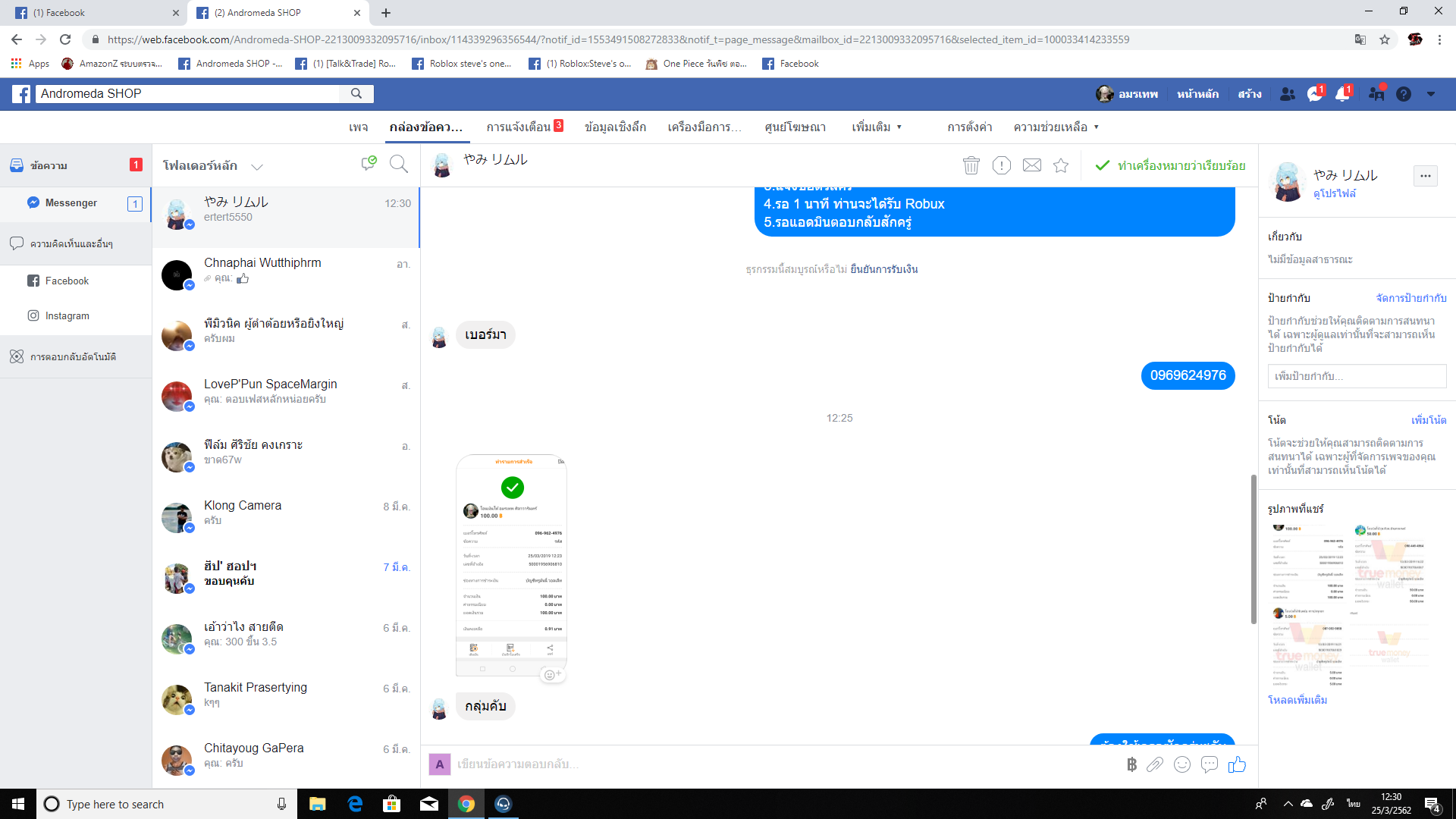Open the กล่องข้อความ inbox tab
This screenshot has height=819, width=1456.
[426, 127]
